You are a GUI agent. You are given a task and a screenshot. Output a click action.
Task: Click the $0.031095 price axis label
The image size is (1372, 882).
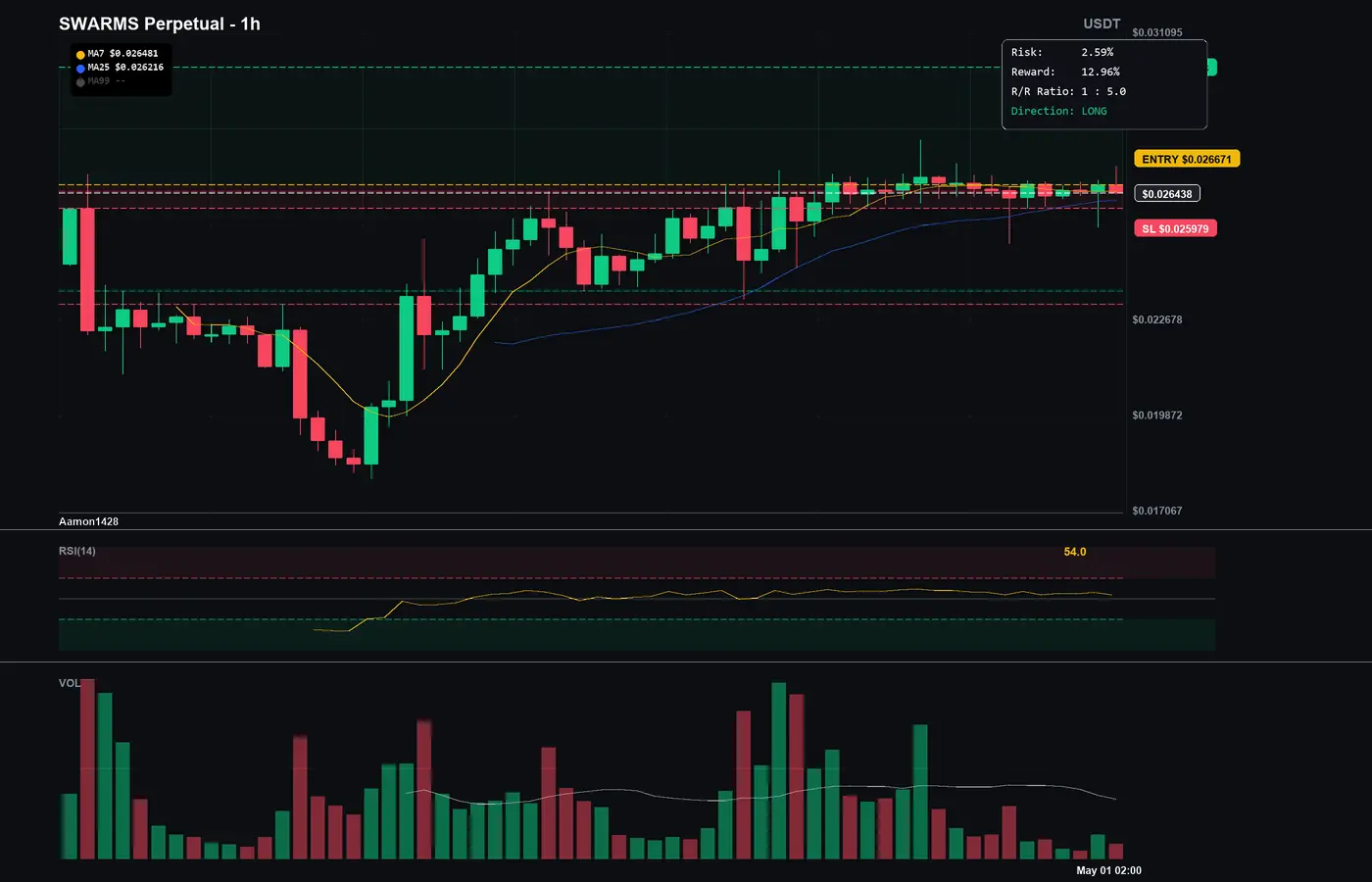[x=1157, y=32]
